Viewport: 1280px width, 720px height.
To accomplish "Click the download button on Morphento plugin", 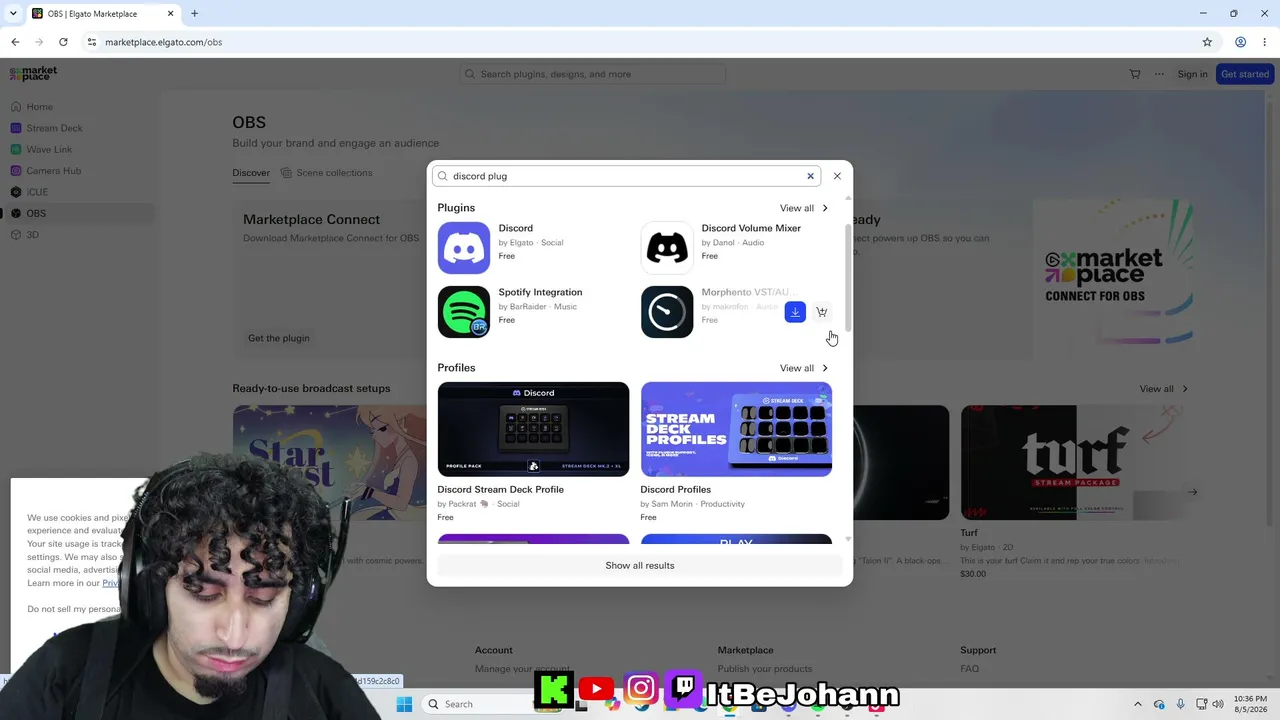I will 795,312.
